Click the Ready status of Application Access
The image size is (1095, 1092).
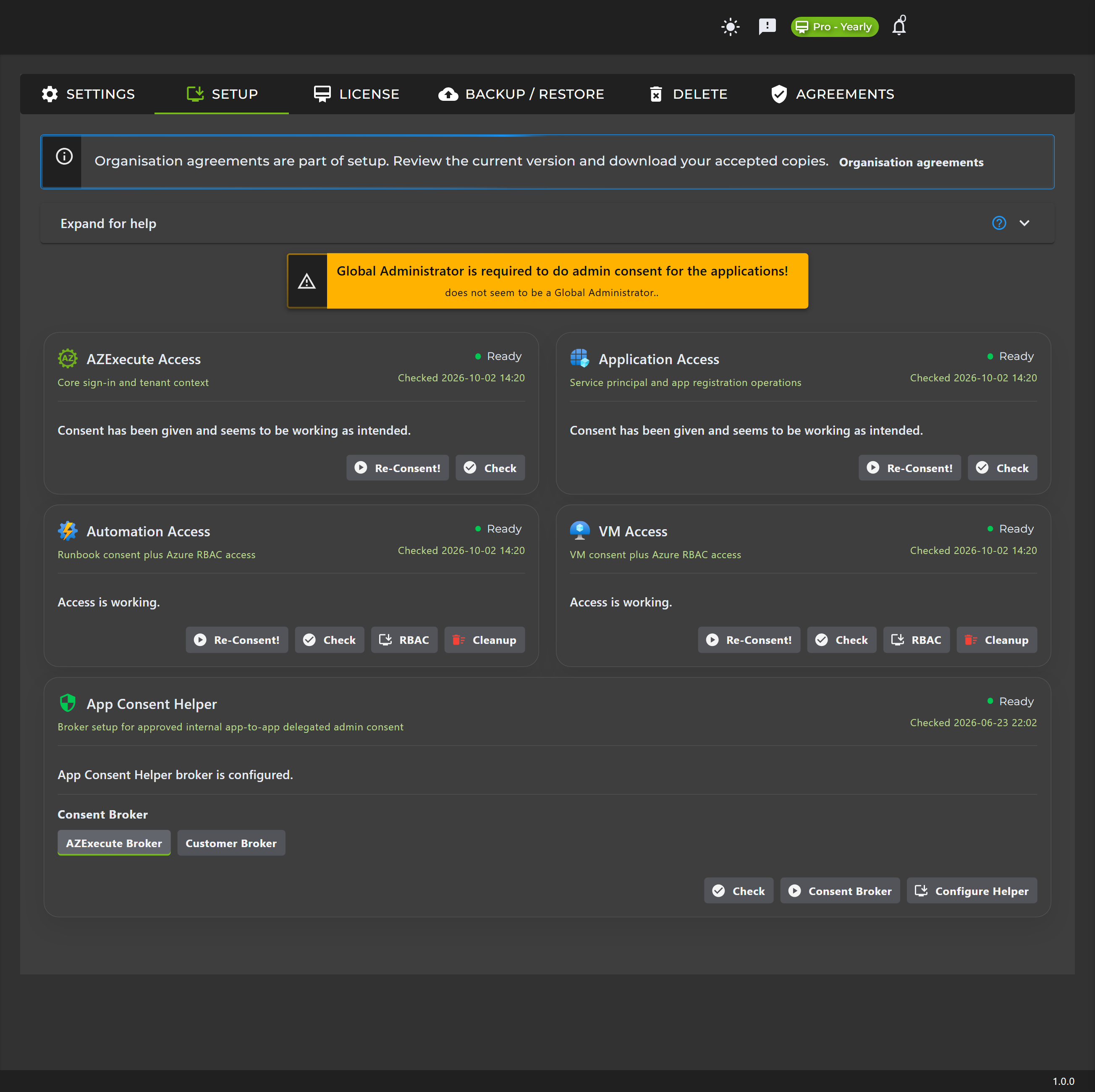pyautogui.click(x=1011, y=356)
